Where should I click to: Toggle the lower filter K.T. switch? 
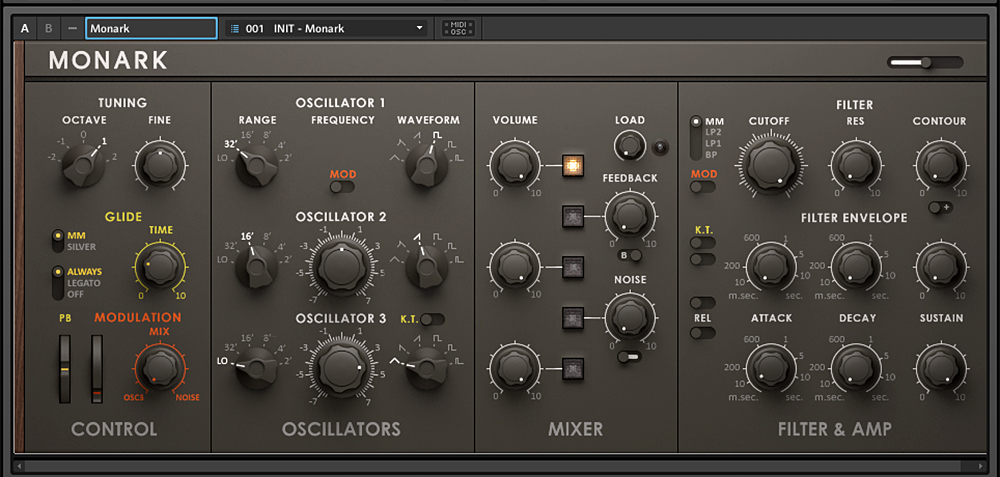702,258
